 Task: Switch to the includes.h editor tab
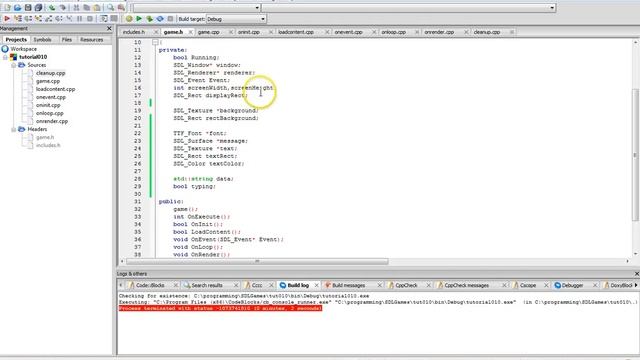[x=134, y=32]
